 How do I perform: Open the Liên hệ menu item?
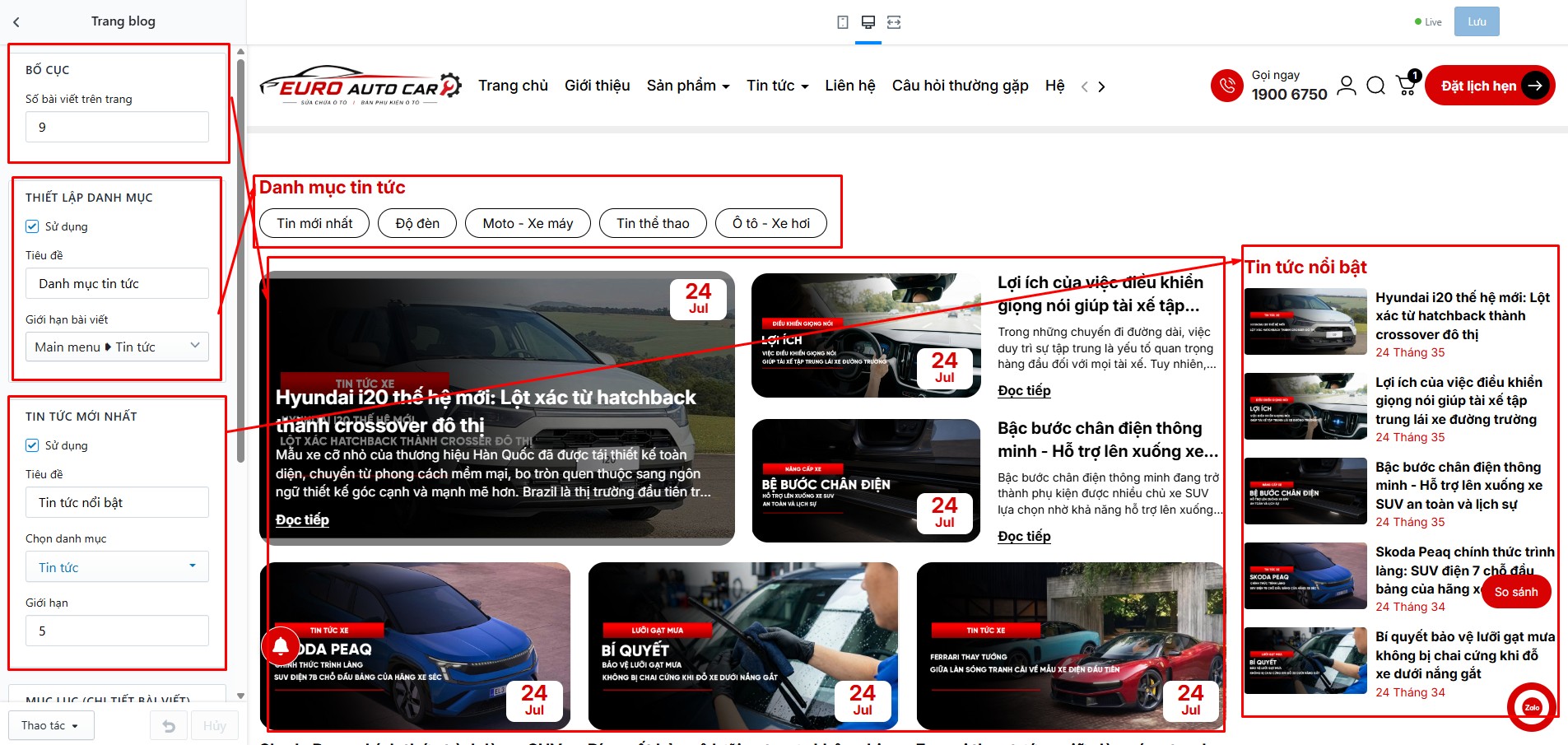click(x=850, y=86)
